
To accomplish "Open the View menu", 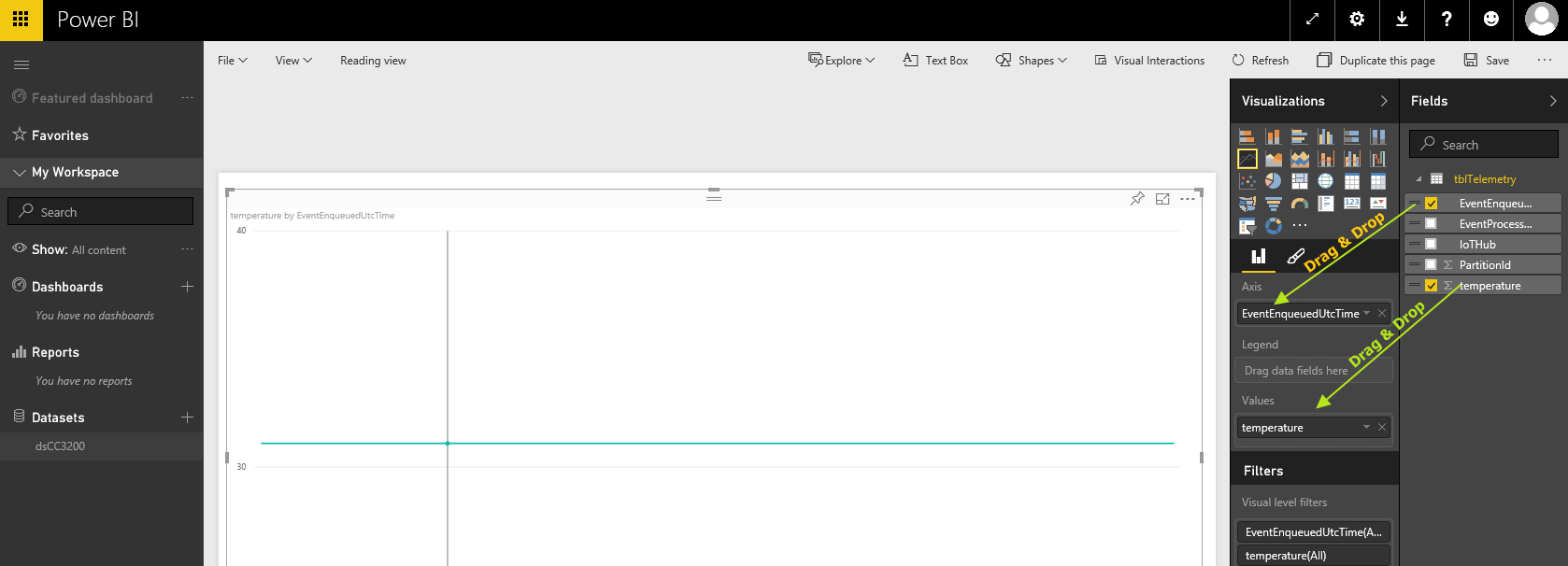I will click(293, 61).
